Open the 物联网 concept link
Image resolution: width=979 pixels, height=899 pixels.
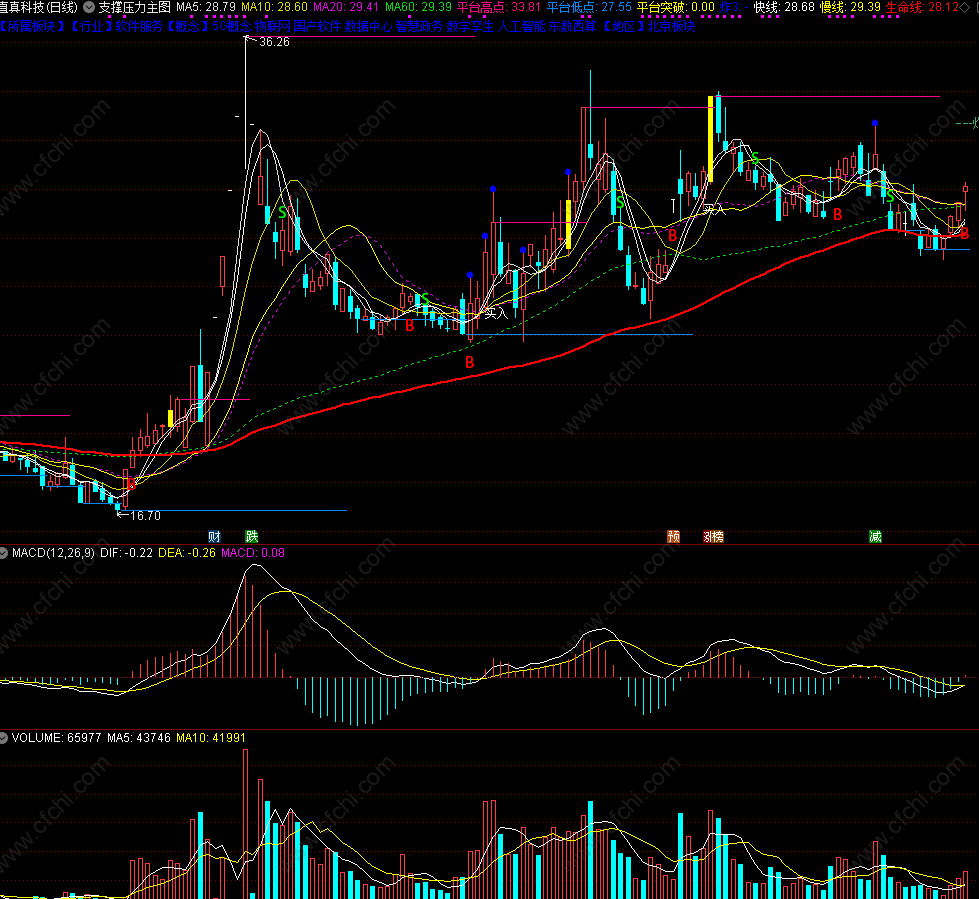[x=273, y=26]
